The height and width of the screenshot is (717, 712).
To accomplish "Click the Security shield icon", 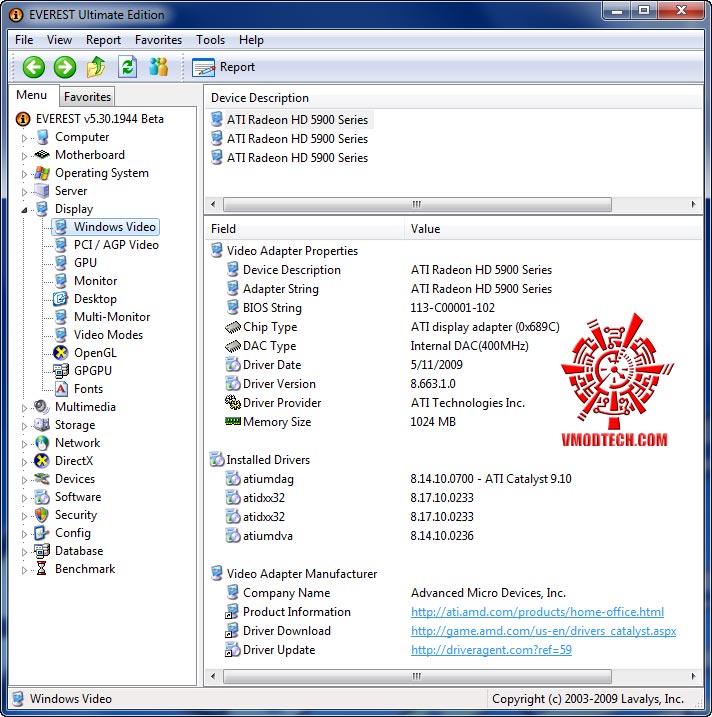I will (42, 515).
